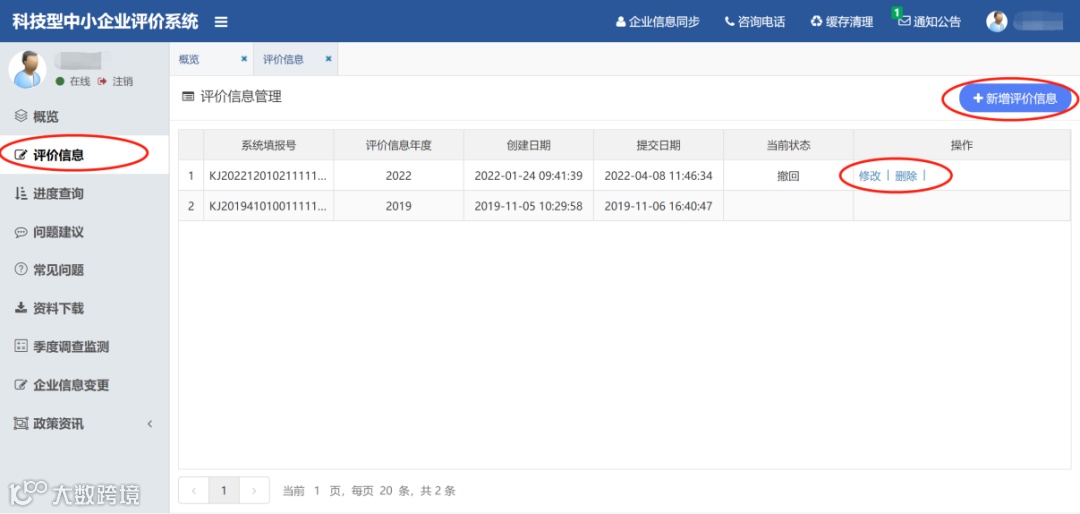Select 评价信息 in the sidebar
1080x514 pixels.
(x=84, y=155)
